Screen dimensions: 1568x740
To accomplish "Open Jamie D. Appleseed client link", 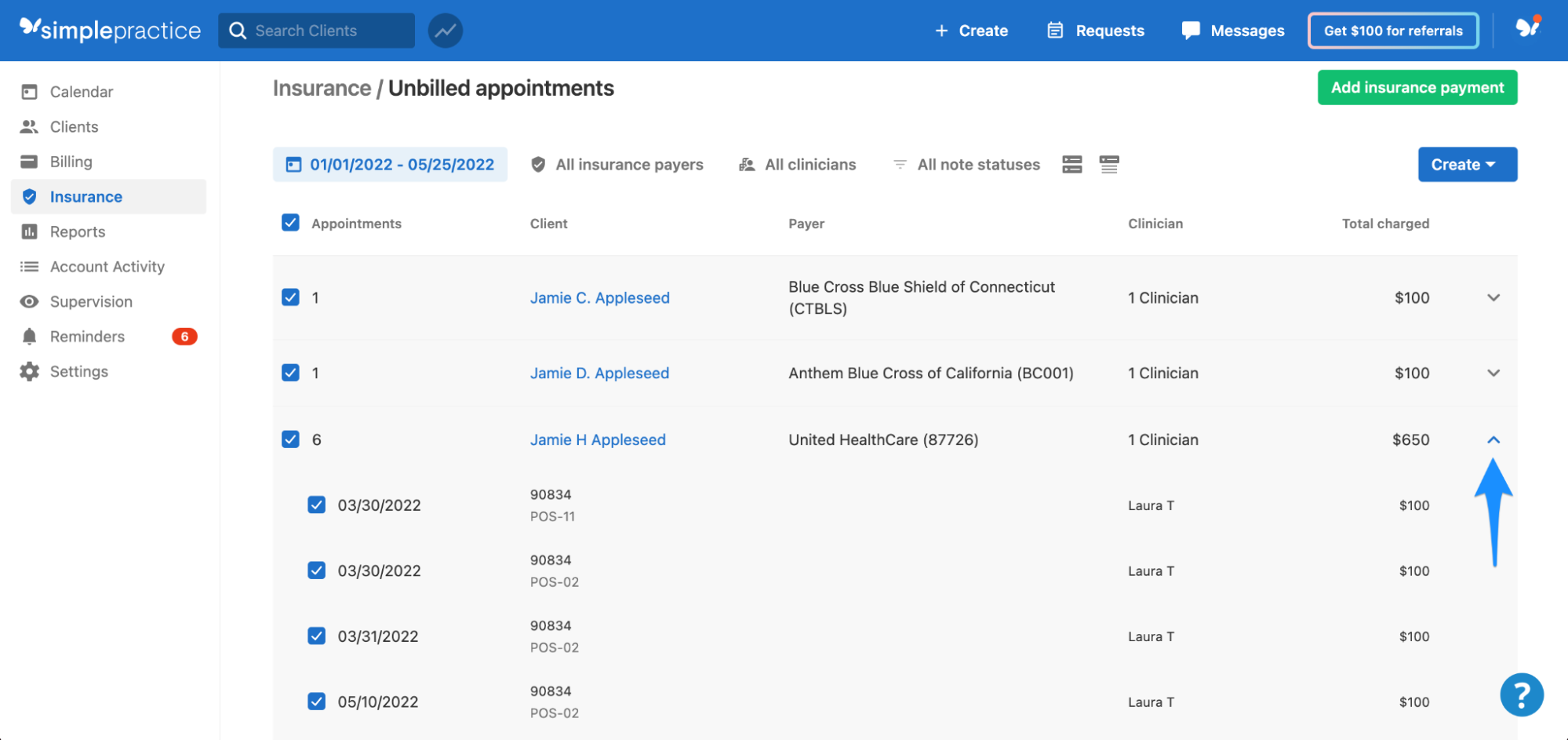I will 600,373.
